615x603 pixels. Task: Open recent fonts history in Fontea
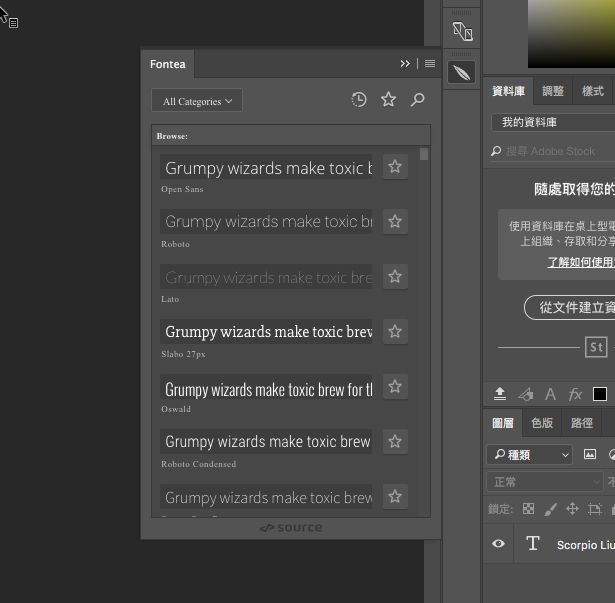[x=359, y=100]
